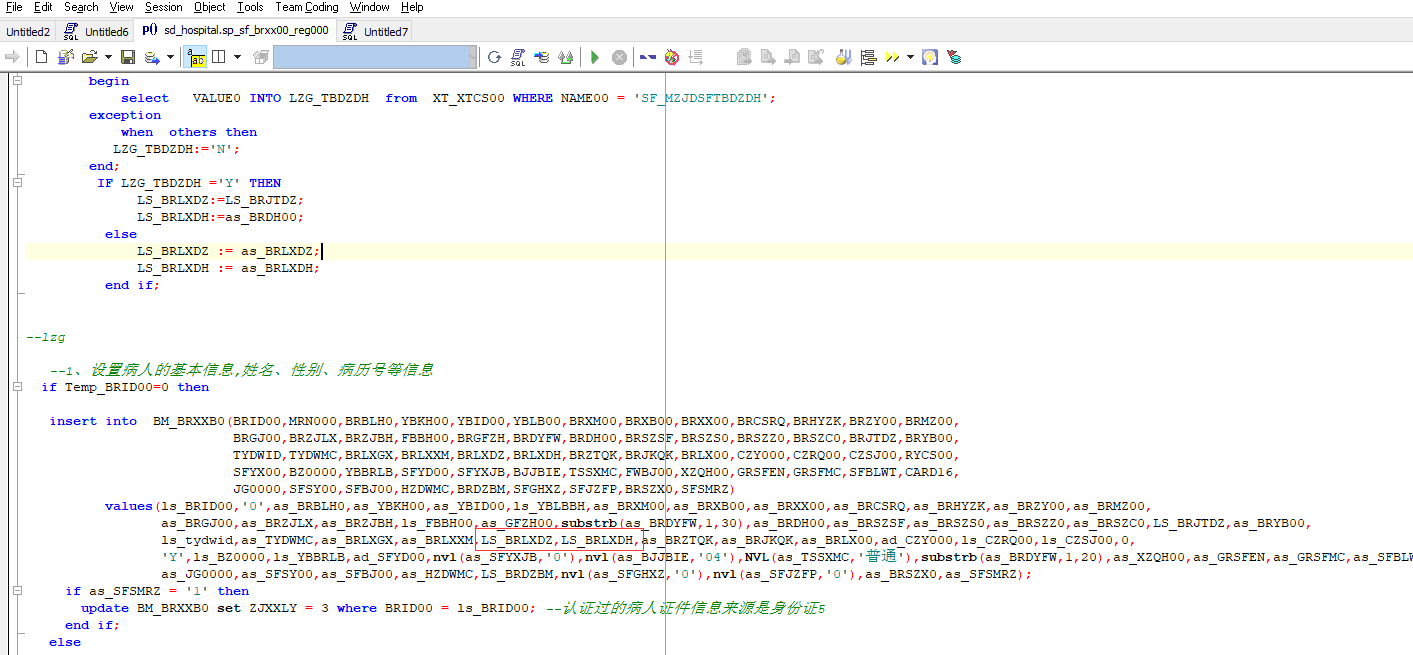This screenshot has height=655, width=1413.
Task: Open the Object menu
Action: click(209, 7)
